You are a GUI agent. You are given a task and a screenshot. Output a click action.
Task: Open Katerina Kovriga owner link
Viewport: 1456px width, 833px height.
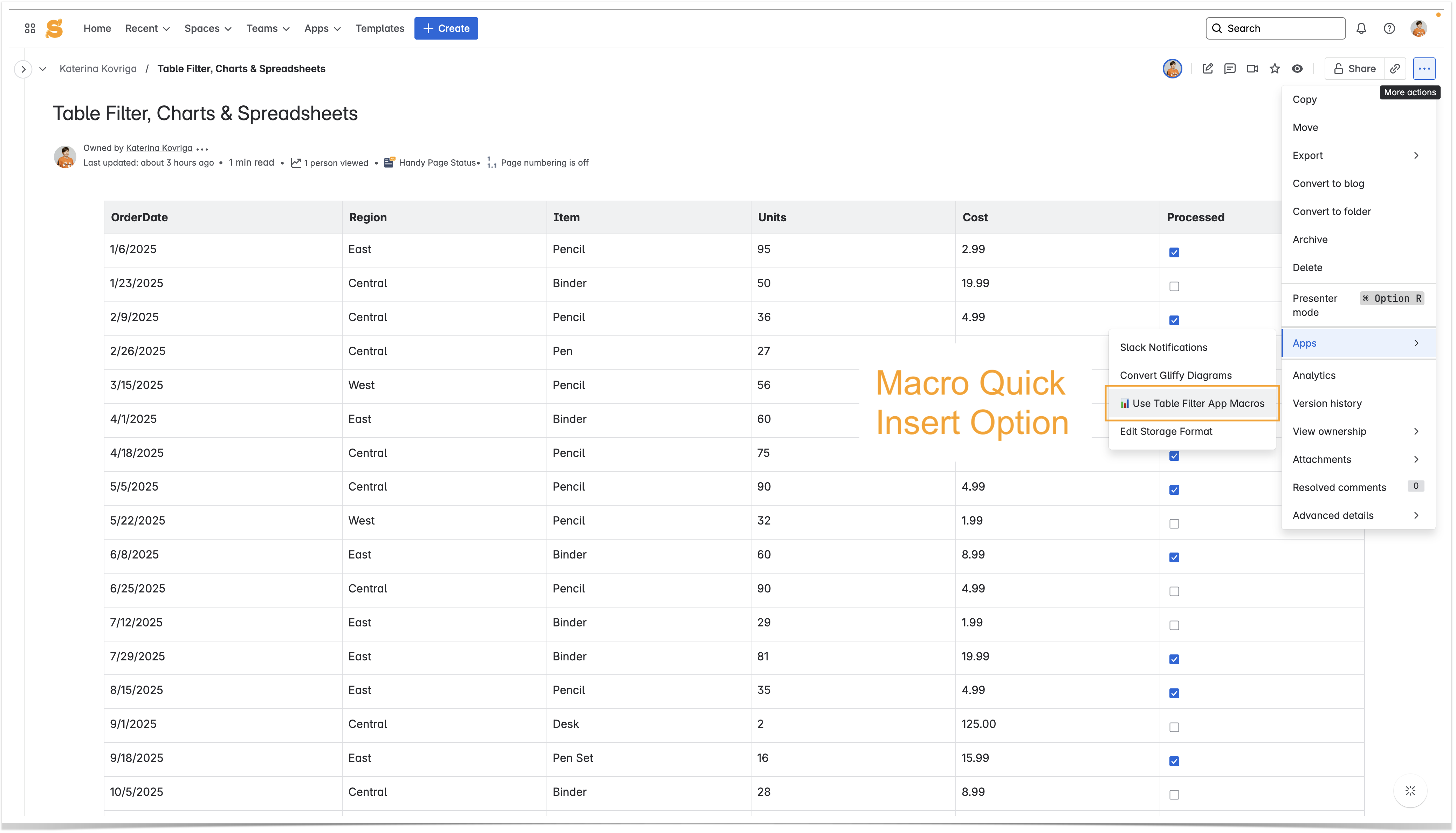coord(159,148)
